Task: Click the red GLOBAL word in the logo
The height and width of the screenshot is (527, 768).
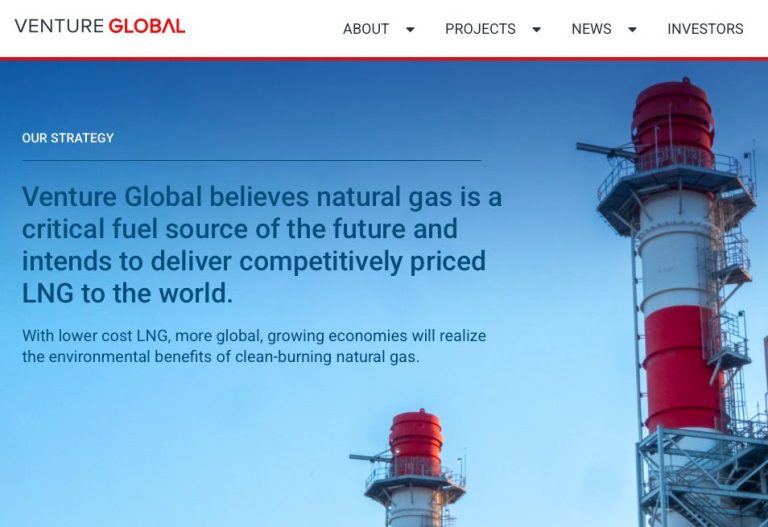Action: point(147,25)
